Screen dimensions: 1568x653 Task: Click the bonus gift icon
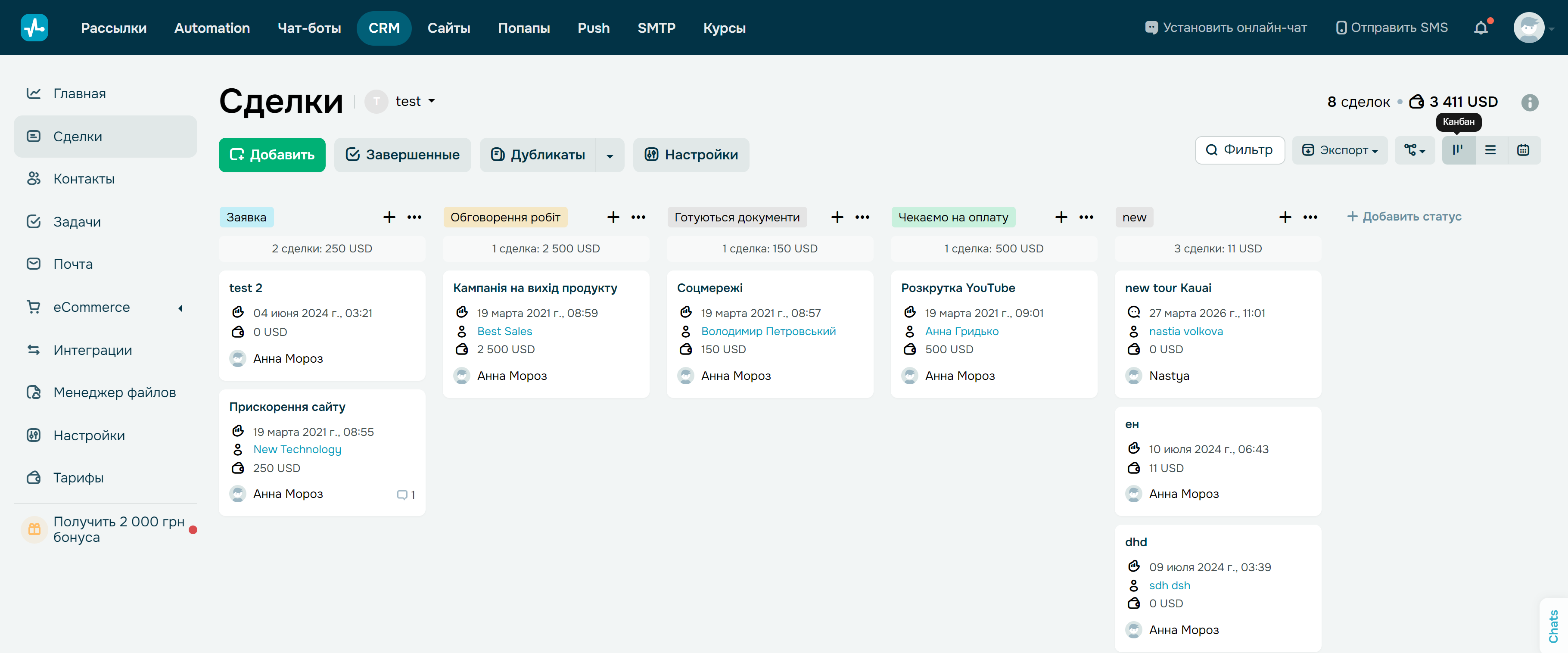34,529
